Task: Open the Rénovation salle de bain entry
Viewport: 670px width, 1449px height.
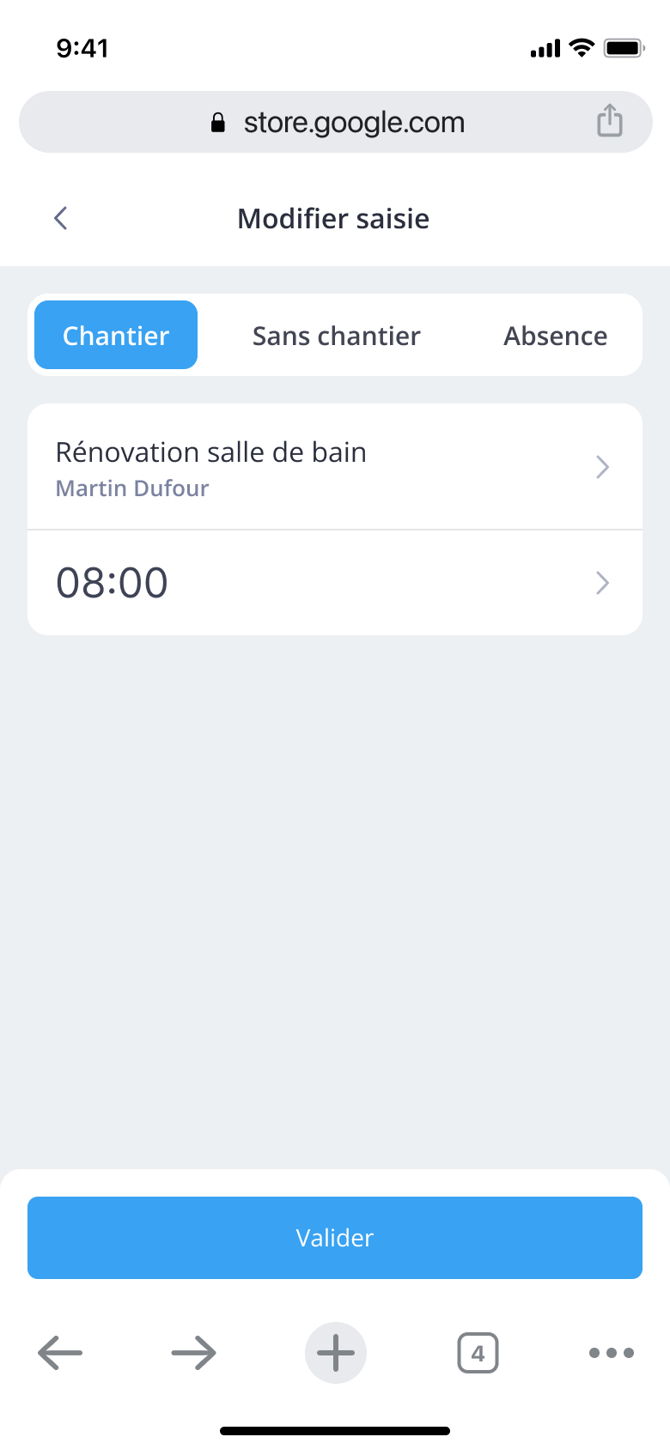Action: [211, 467]
